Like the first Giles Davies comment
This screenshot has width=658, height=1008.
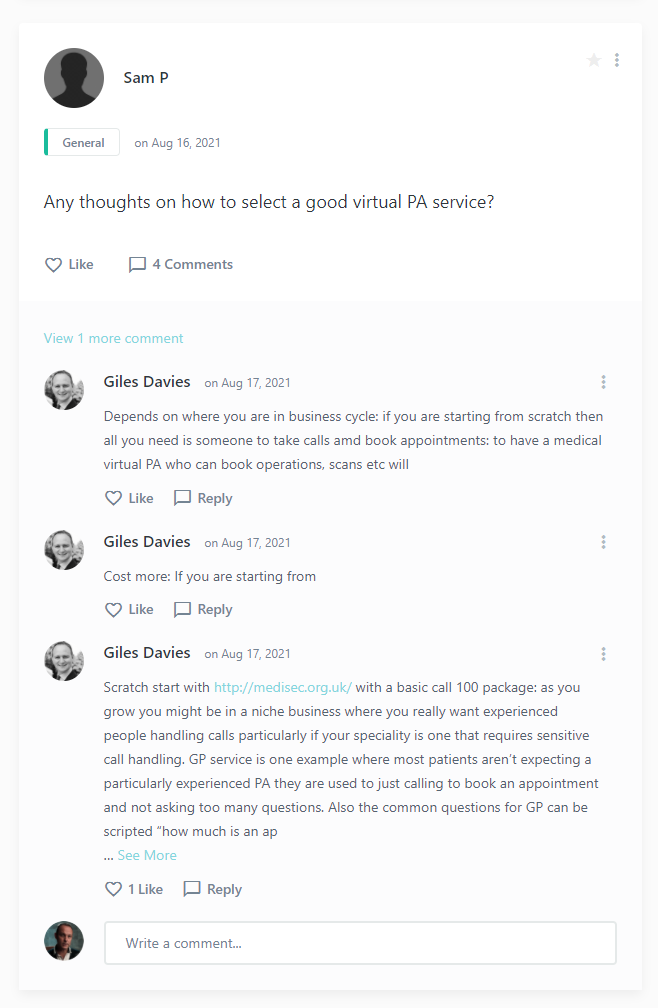(114, 498)
